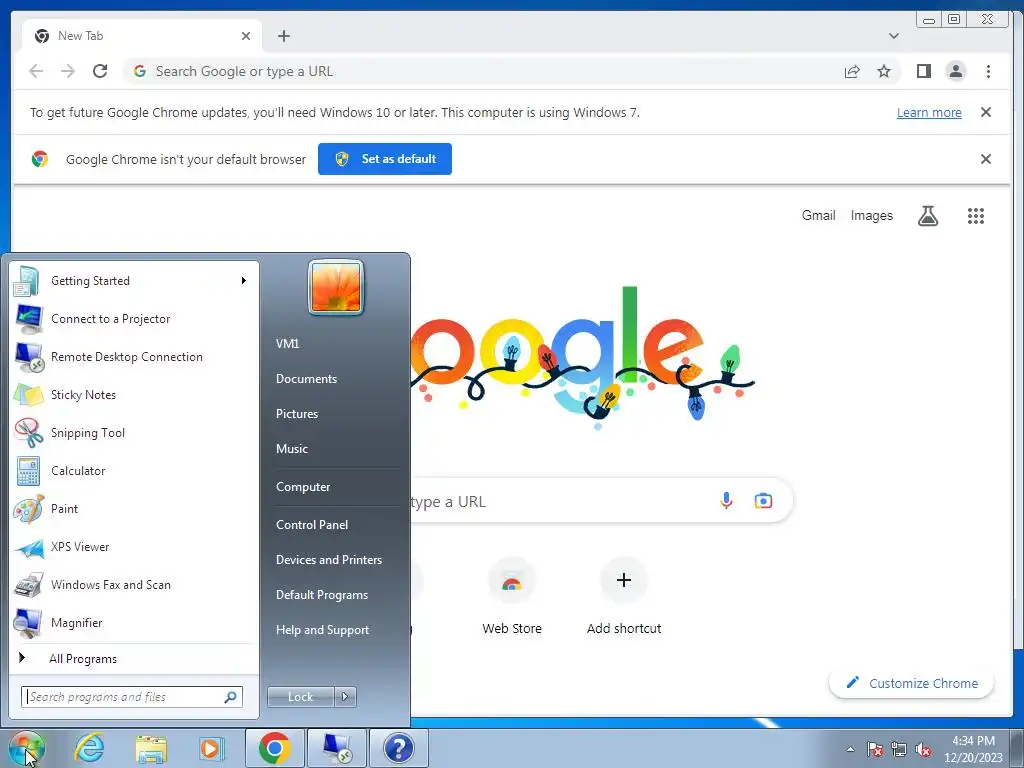Click the Remote Desktop taskbar button

coord(337,748)
